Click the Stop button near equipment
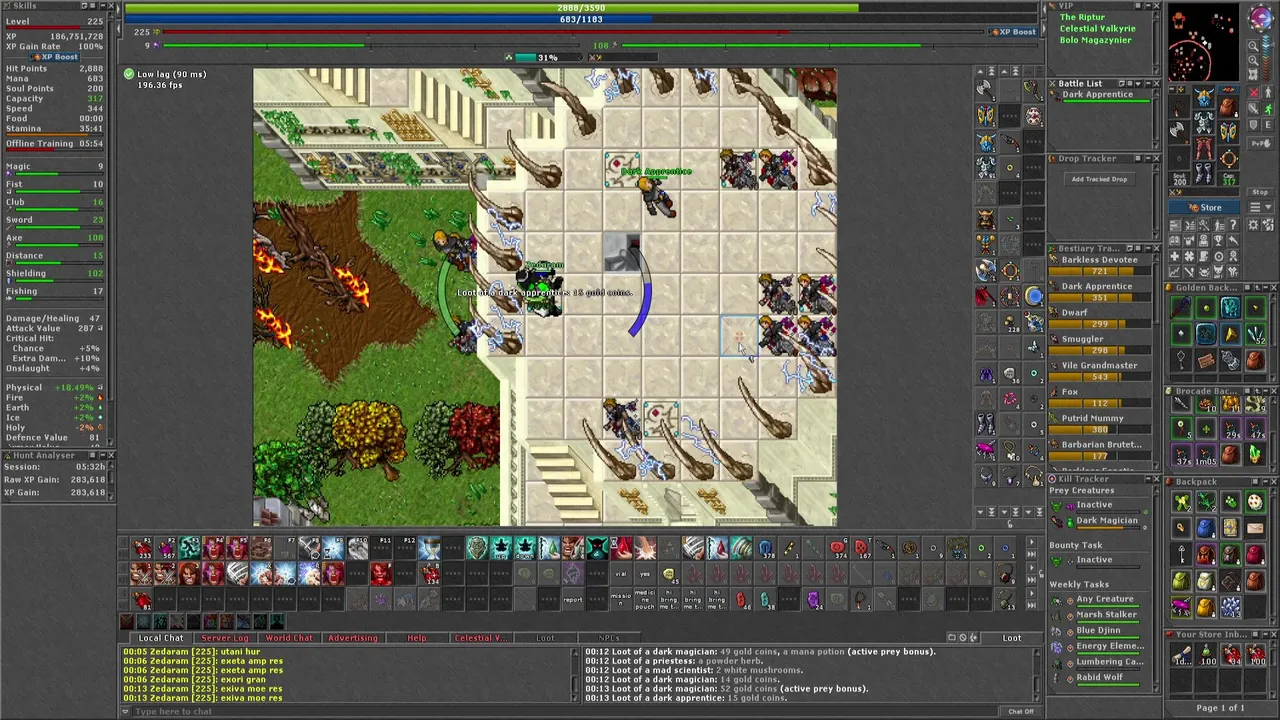The image size is (1280, 720). [1259, 192]
